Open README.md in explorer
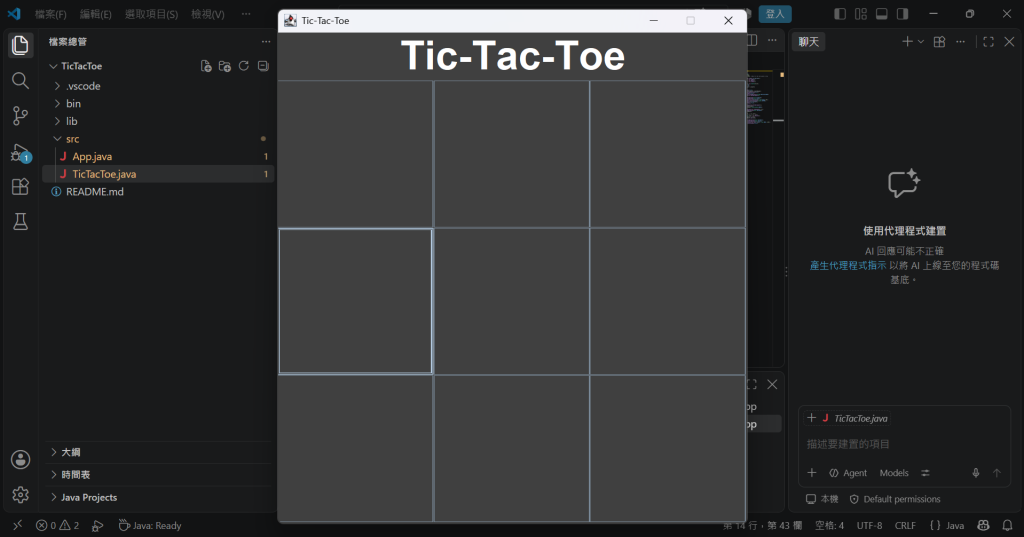 pyautogui.click(x=158, y=192)
